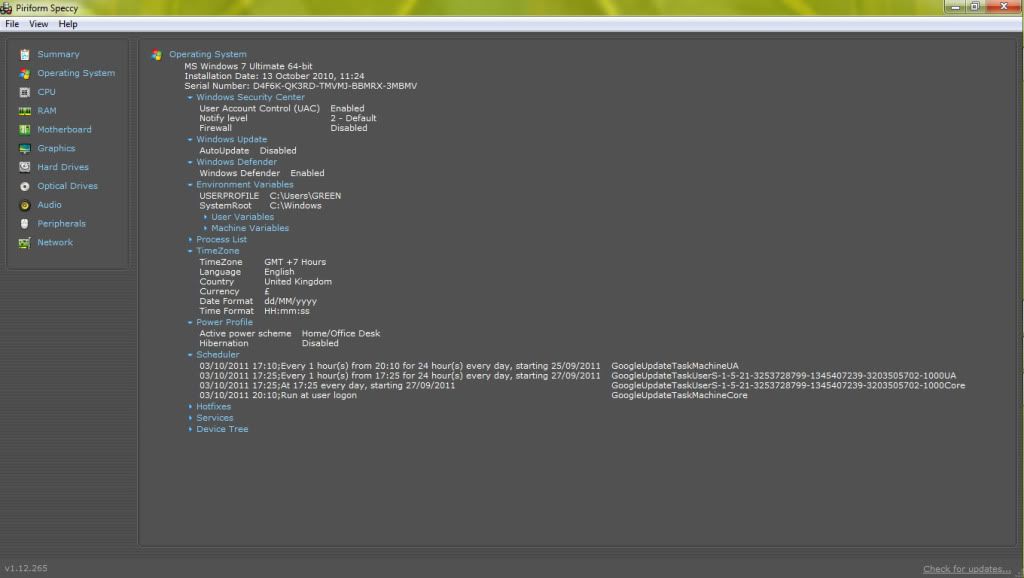The width and height of the screenshot is (1024, 578).
Task: Expand the Device Tree node
Action: [x=190, y=429]
